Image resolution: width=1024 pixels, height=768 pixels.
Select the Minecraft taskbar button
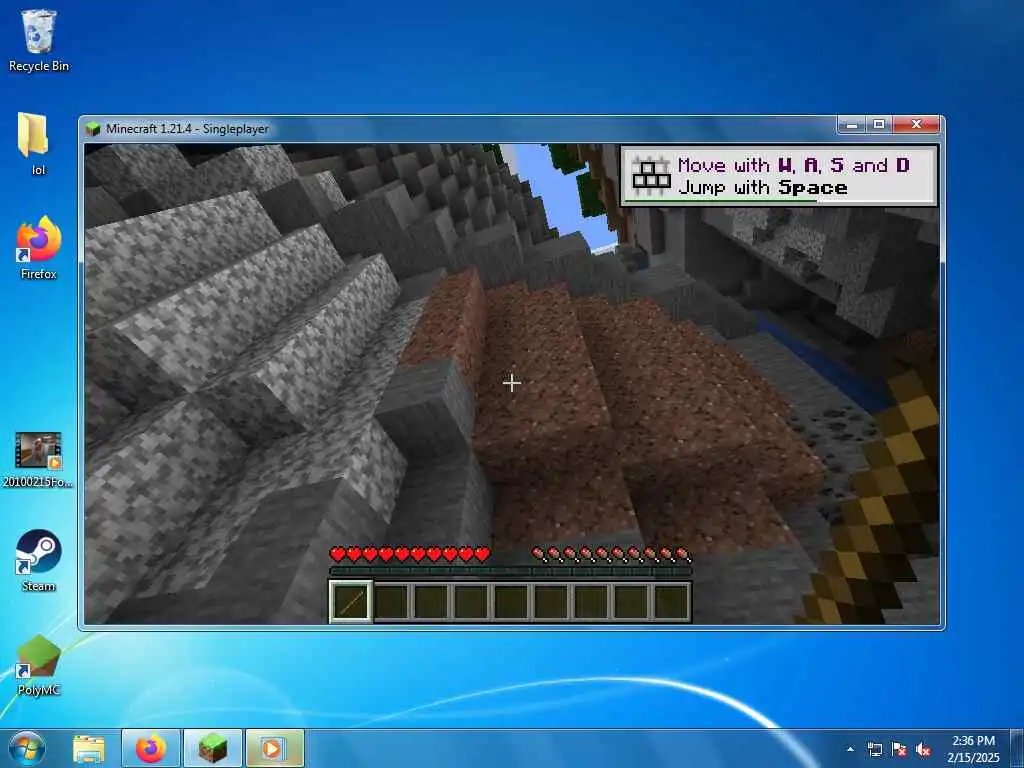pos(213,749)
